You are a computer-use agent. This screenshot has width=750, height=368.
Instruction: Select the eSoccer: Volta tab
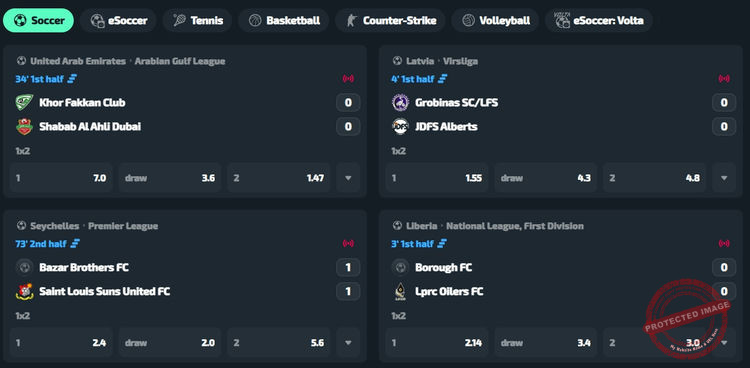coord(599,21)
